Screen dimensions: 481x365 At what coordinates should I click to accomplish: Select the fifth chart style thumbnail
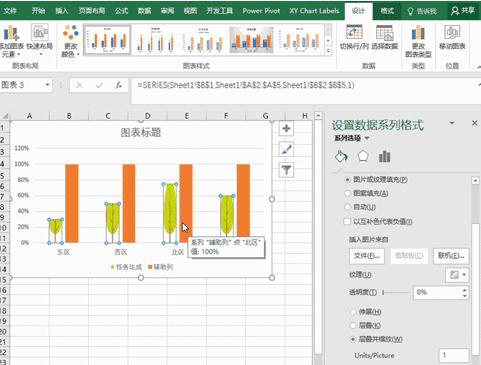click(299, 40)
